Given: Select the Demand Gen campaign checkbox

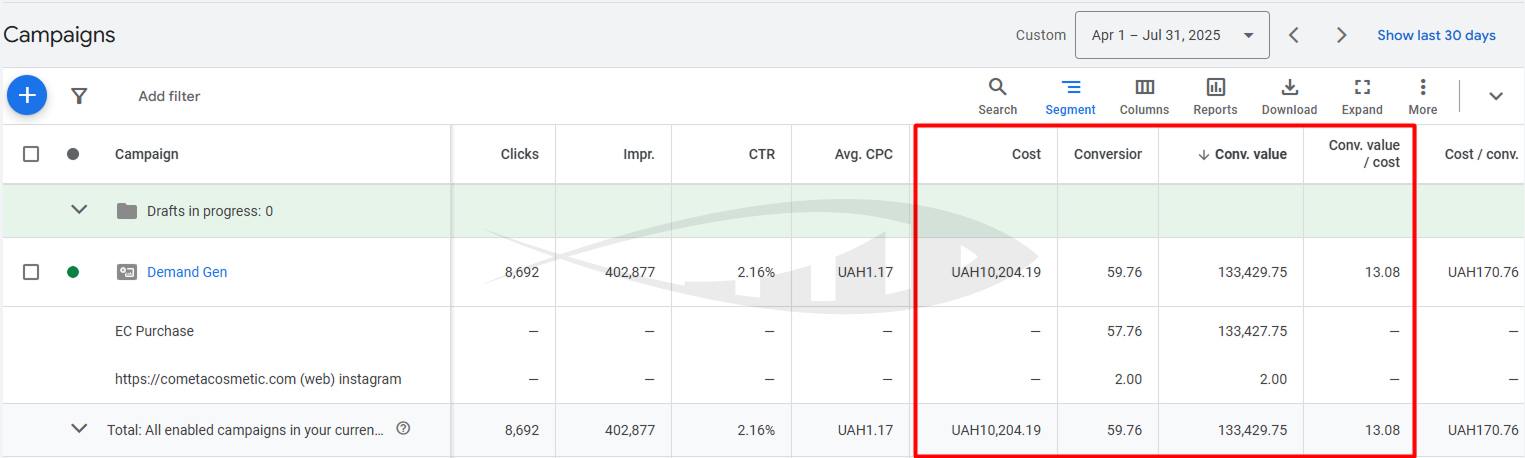Looking at the screenshot, I should [31, 272].
